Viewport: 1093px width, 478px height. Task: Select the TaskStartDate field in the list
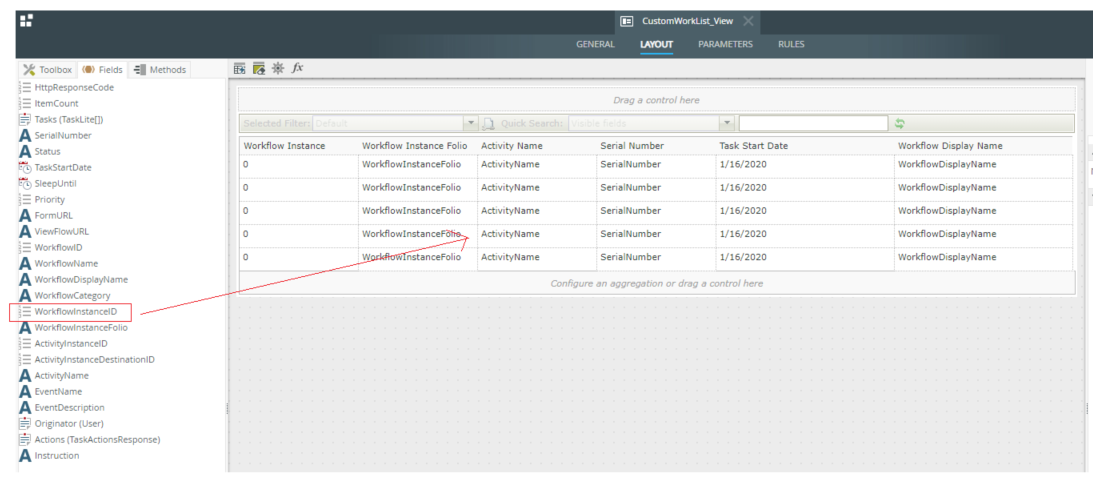[62, 168]
